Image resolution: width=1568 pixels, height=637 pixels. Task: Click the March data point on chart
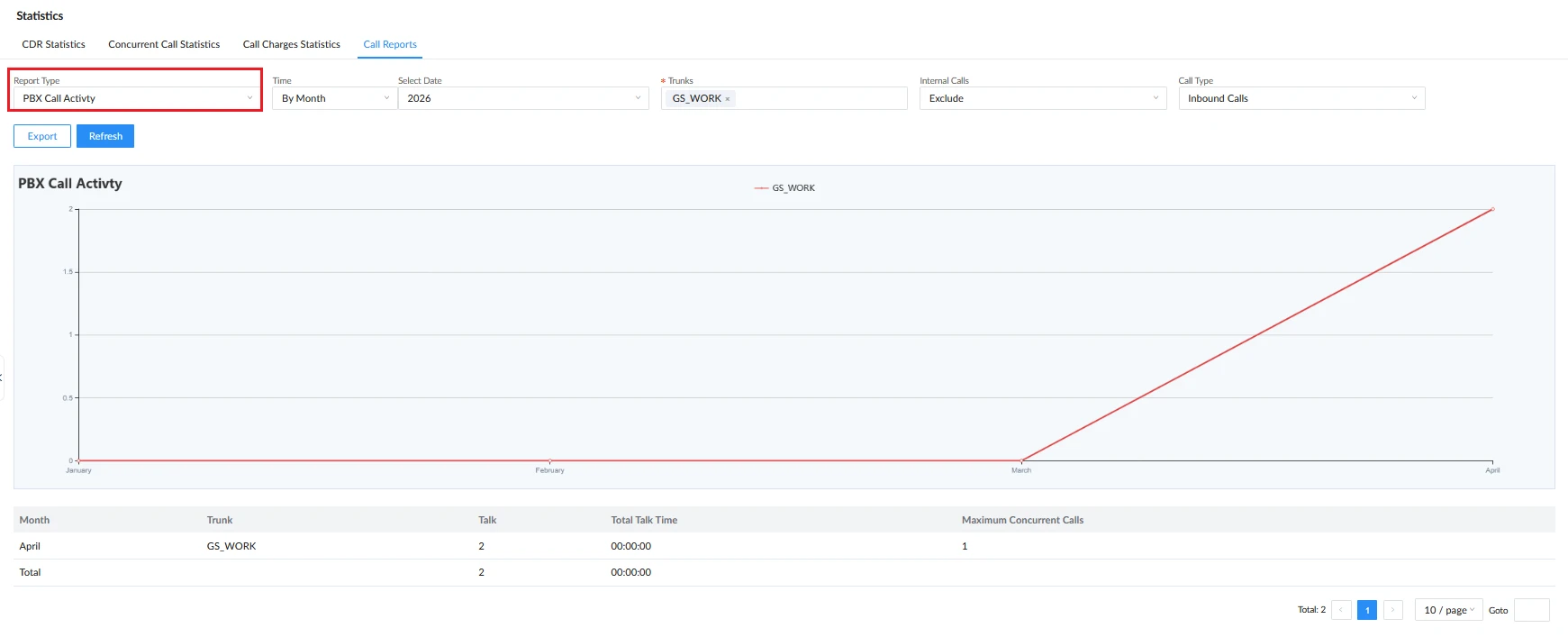pos(1021,460)
